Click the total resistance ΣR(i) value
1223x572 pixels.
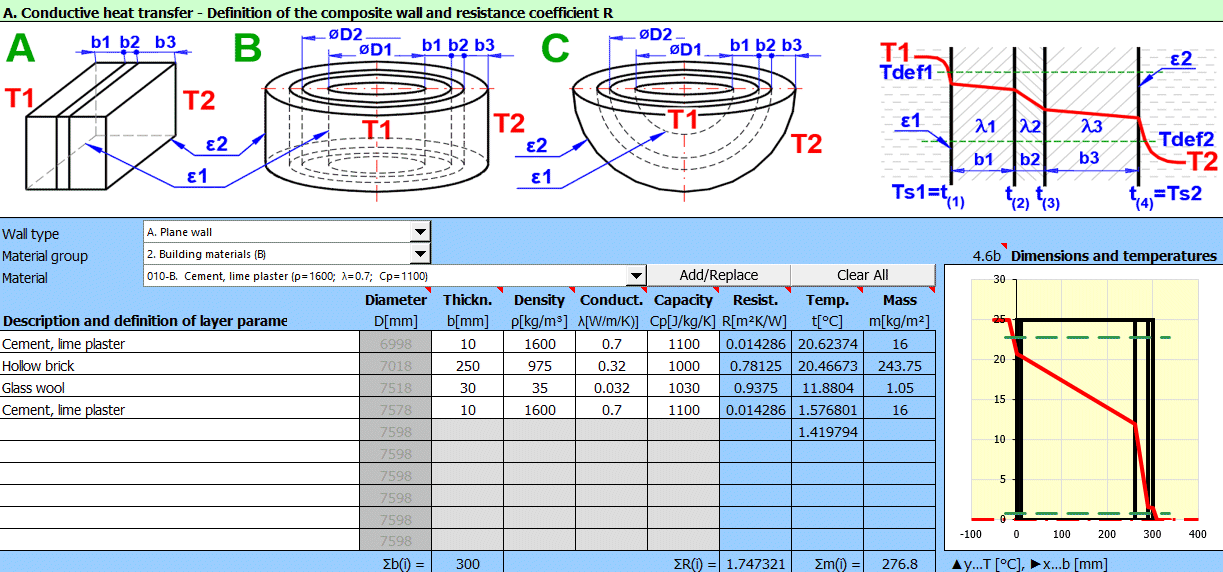pyautogui.click(x=755, y=564)
